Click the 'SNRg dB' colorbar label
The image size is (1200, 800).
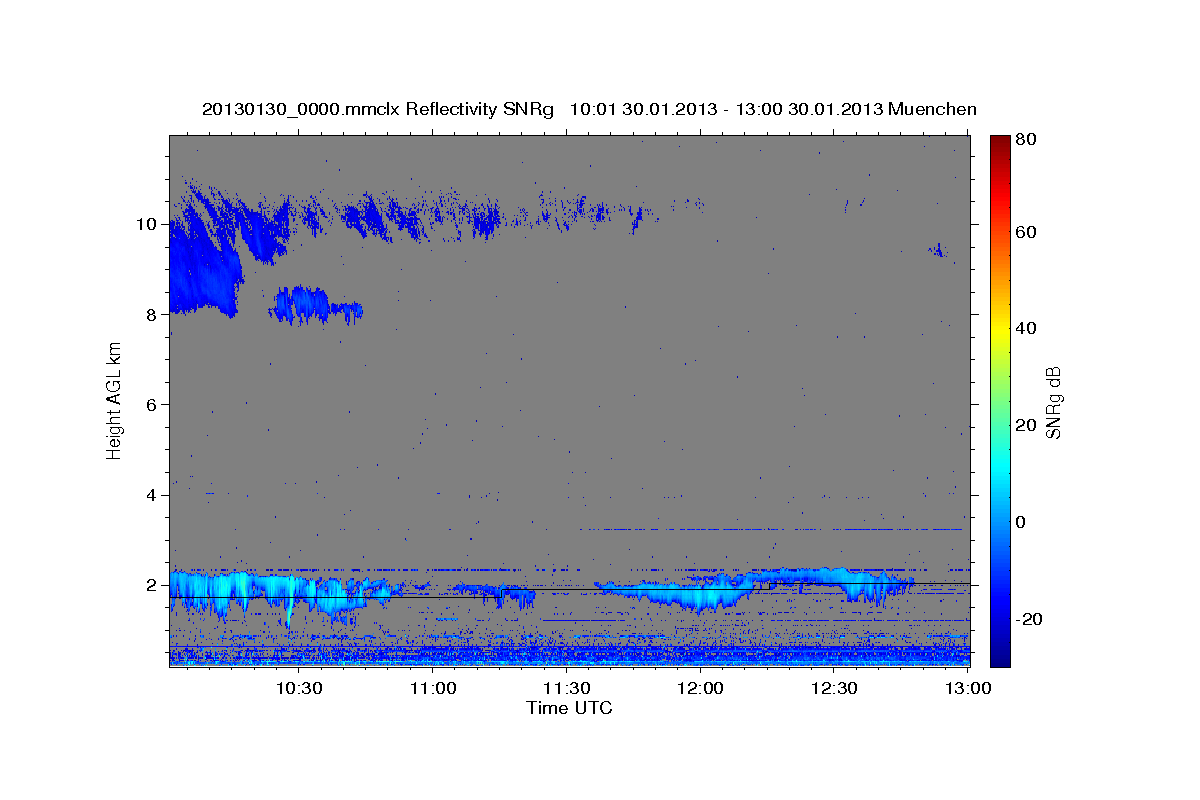[1053, 402]
